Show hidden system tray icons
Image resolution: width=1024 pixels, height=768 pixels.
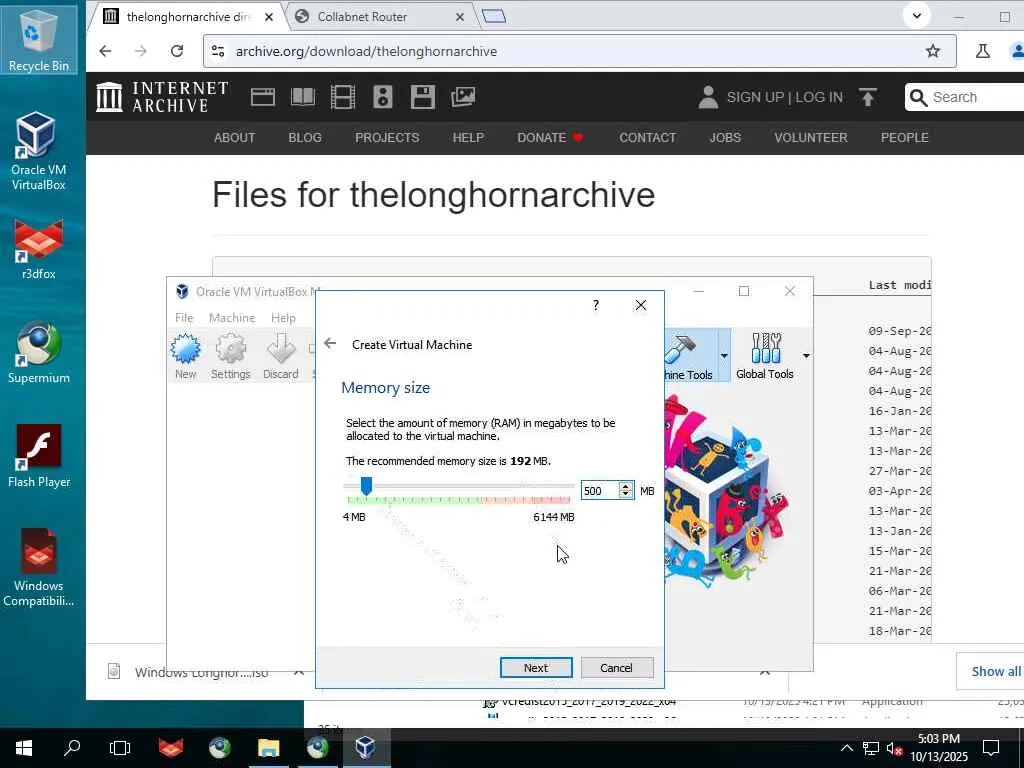[x=846, y=748]
